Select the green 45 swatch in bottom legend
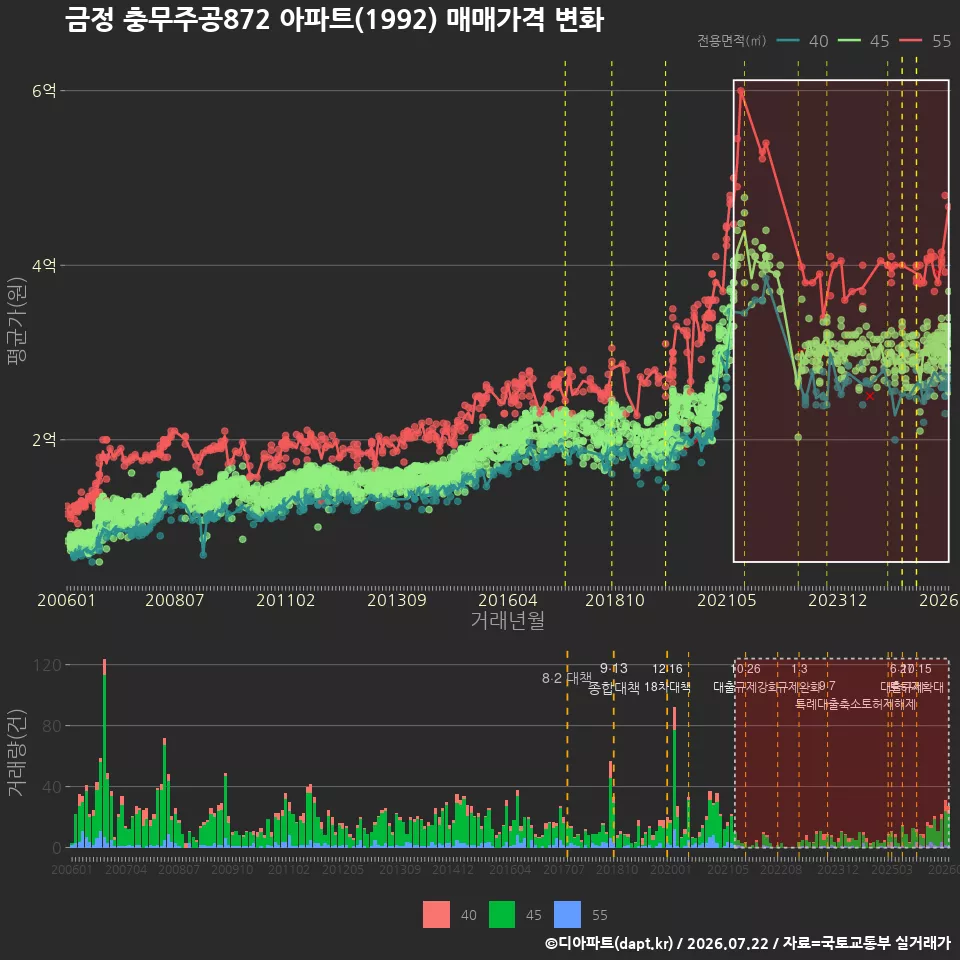This screenshot has height=960, width=960. (x=502, y=915)
